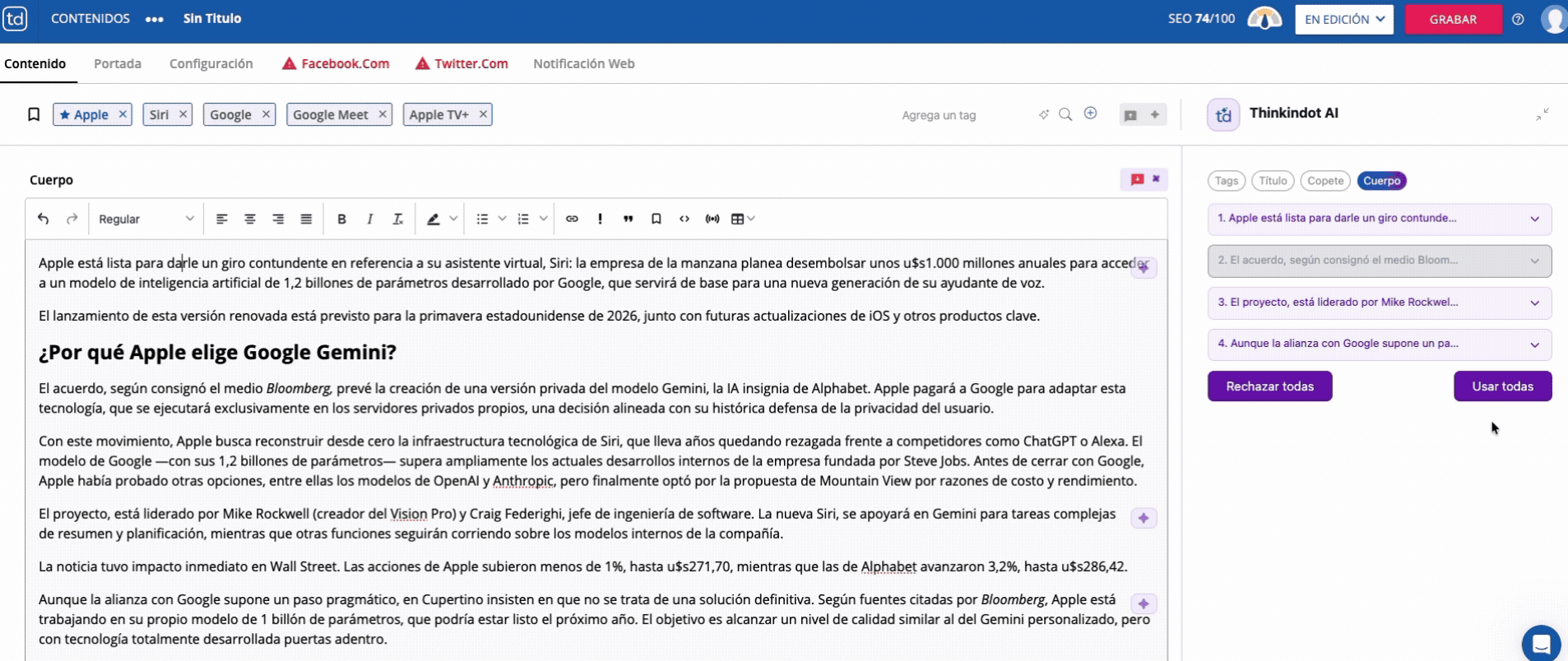Add a new tag with the plus icon
Screen dimensions: 1568x661
(x=1090, y=113)
